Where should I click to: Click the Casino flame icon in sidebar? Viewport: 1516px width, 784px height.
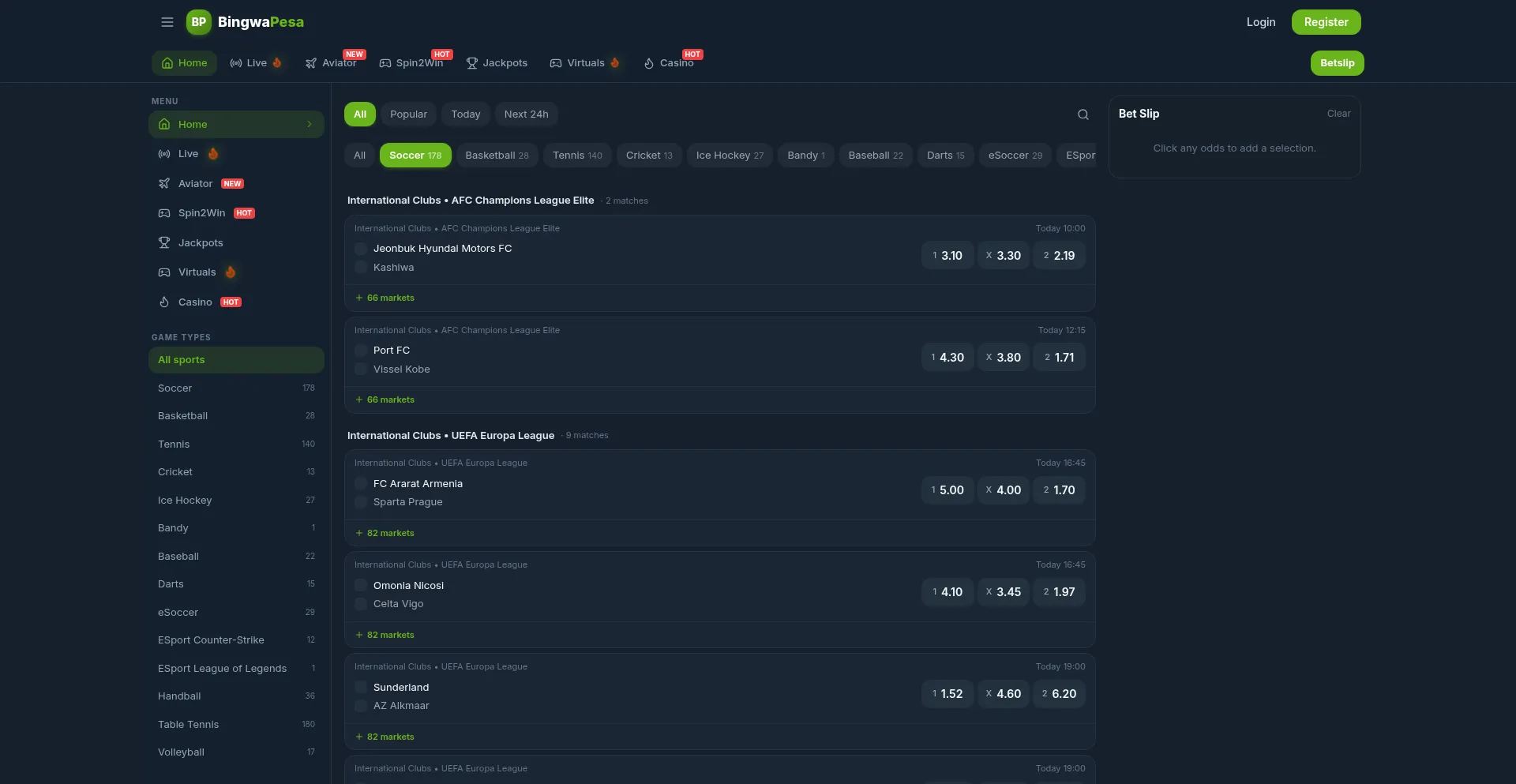(x=164, y=302)
